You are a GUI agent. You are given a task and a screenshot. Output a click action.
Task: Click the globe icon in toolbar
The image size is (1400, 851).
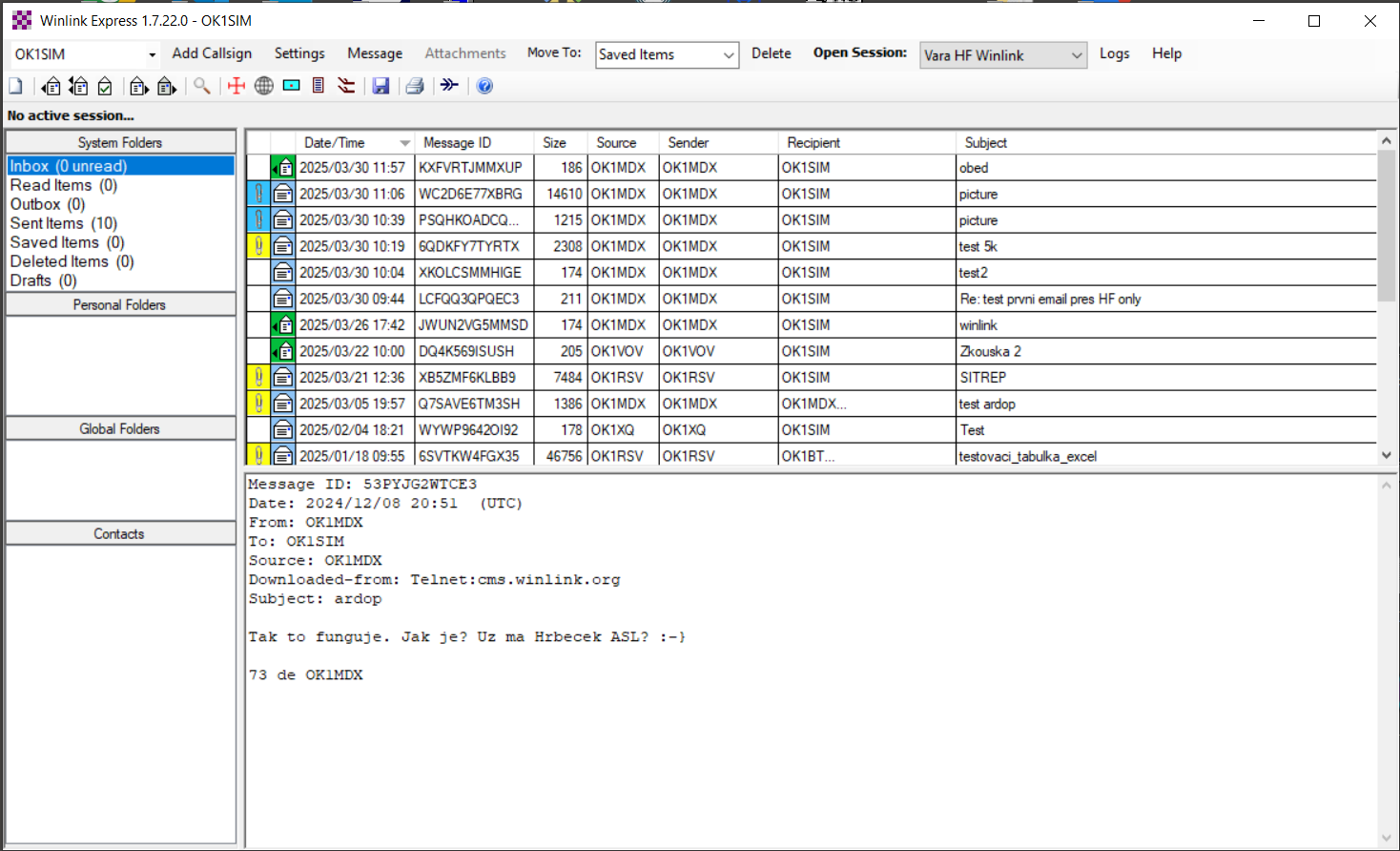click(264, 86)
